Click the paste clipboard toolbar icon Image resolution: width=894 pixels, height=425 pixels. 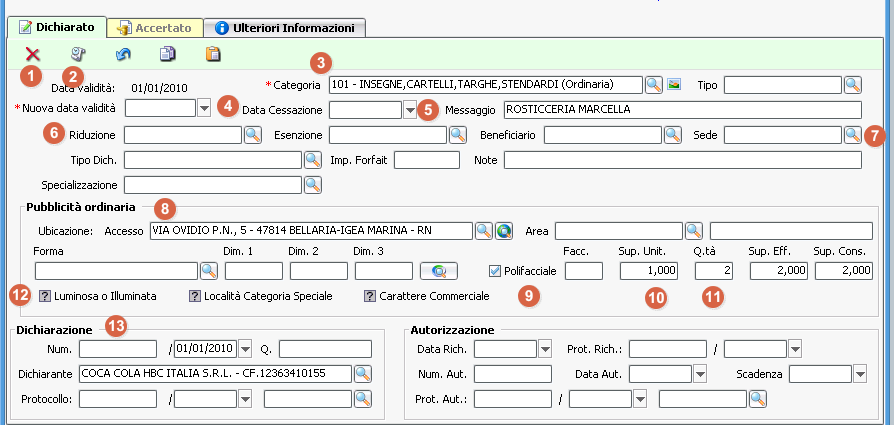point(212,54)
